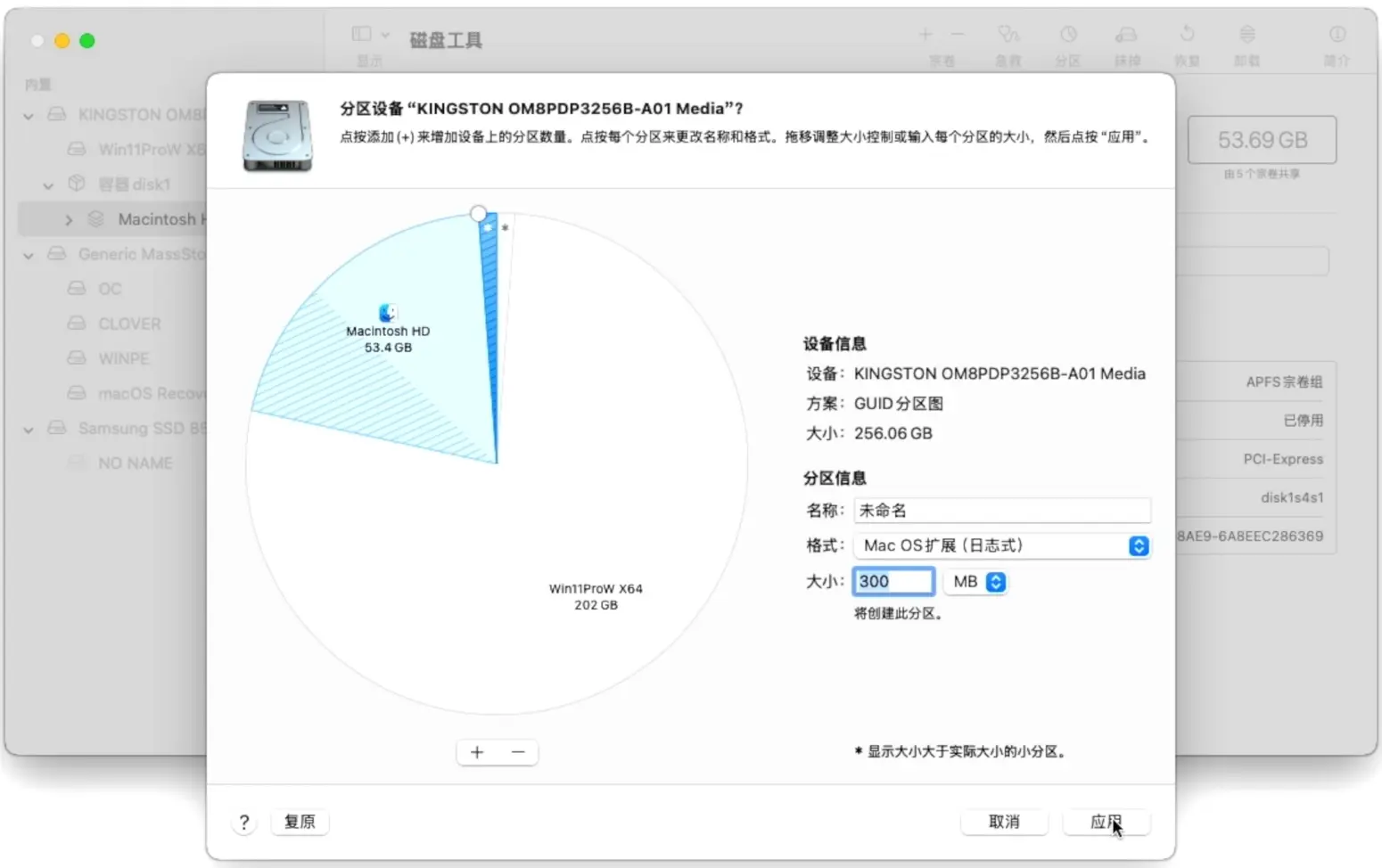
Task: Click the resize handle at the pie top
Action: [479, 214]
